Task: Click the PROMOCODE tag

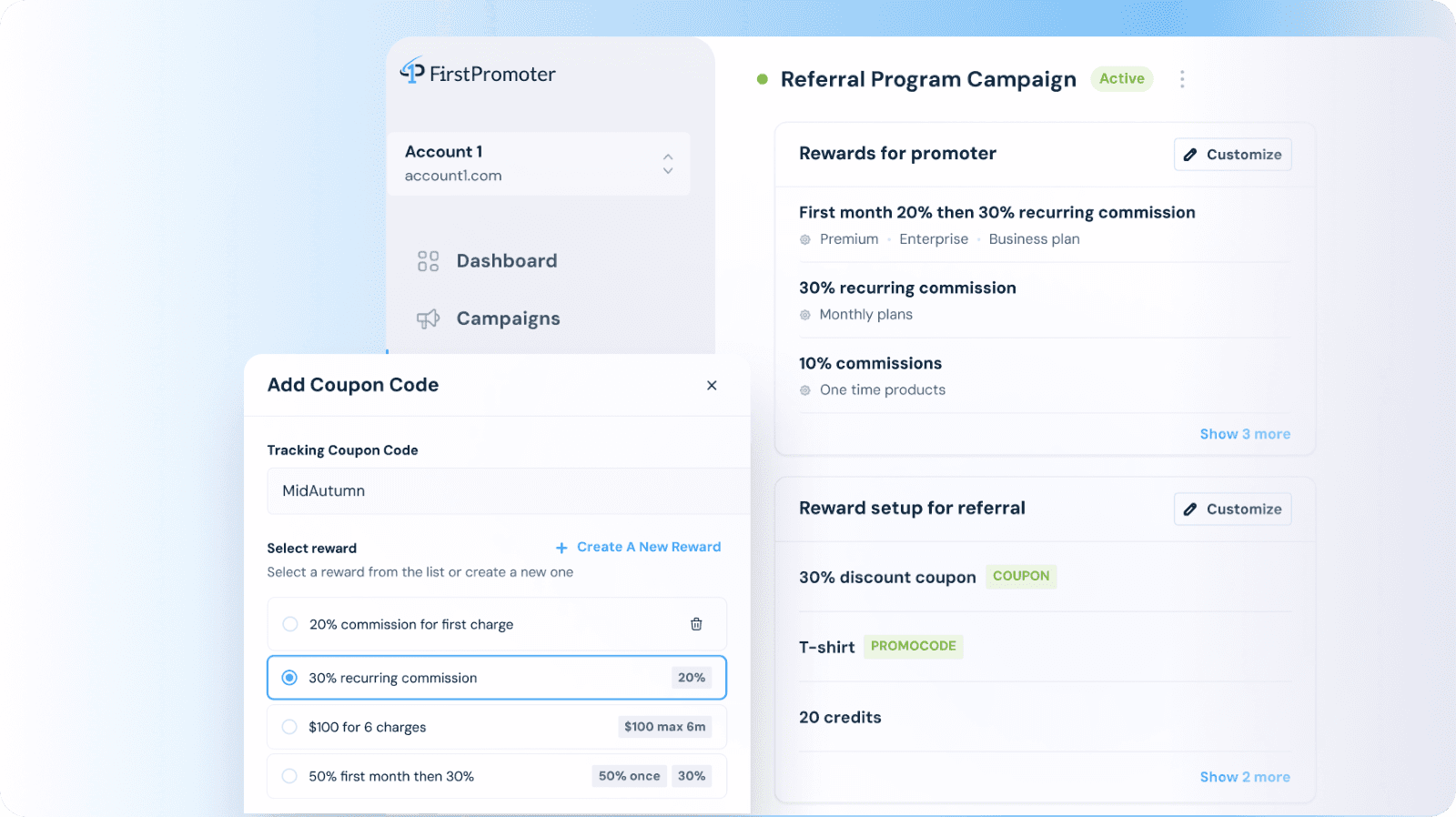Action: click(913, 646)
